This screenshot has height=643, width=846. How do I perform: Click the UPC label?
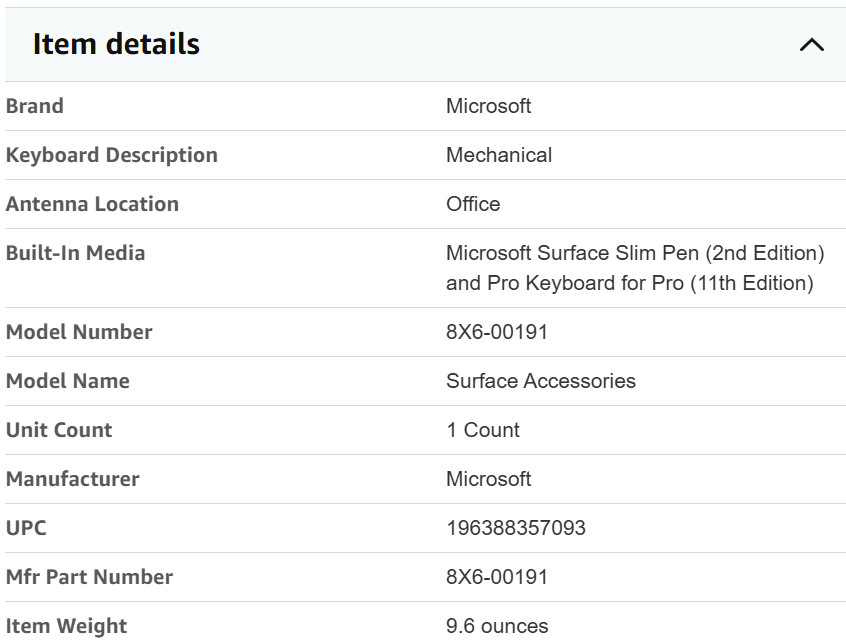tap(26, 528)
